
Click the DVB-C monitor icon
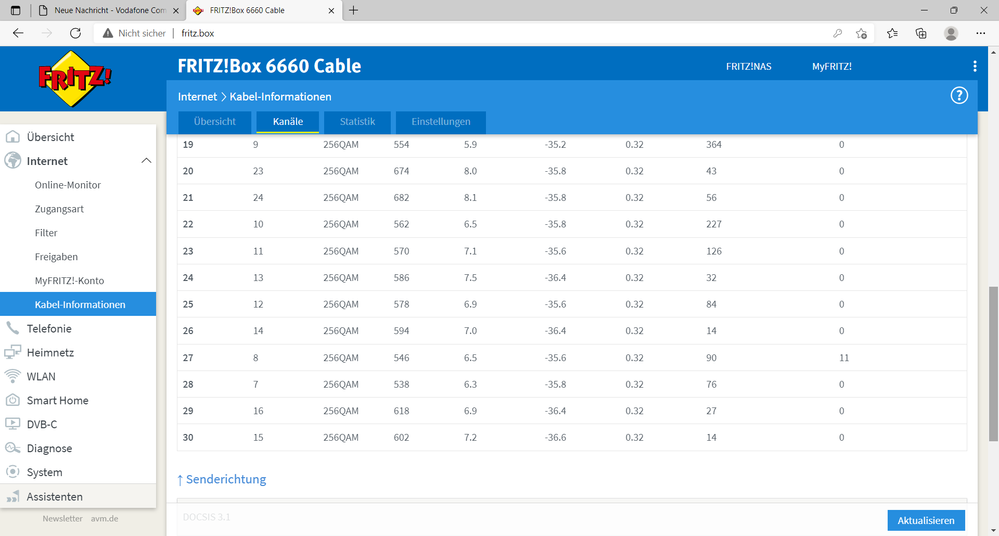tap(12, 424)
